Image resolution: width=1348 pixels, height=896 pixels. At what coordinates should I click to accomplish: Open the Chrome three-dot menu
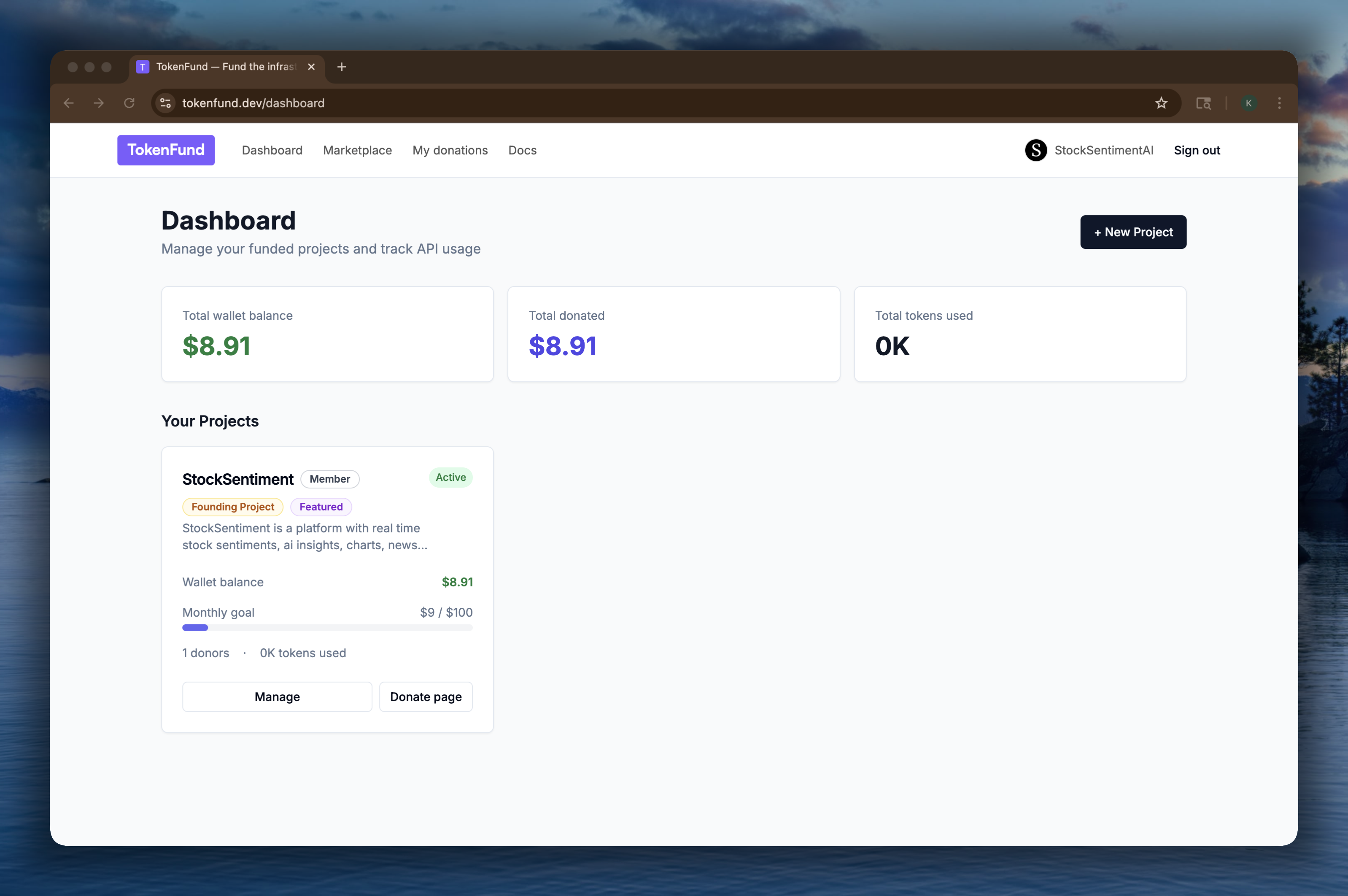(x=1279, y=103)
